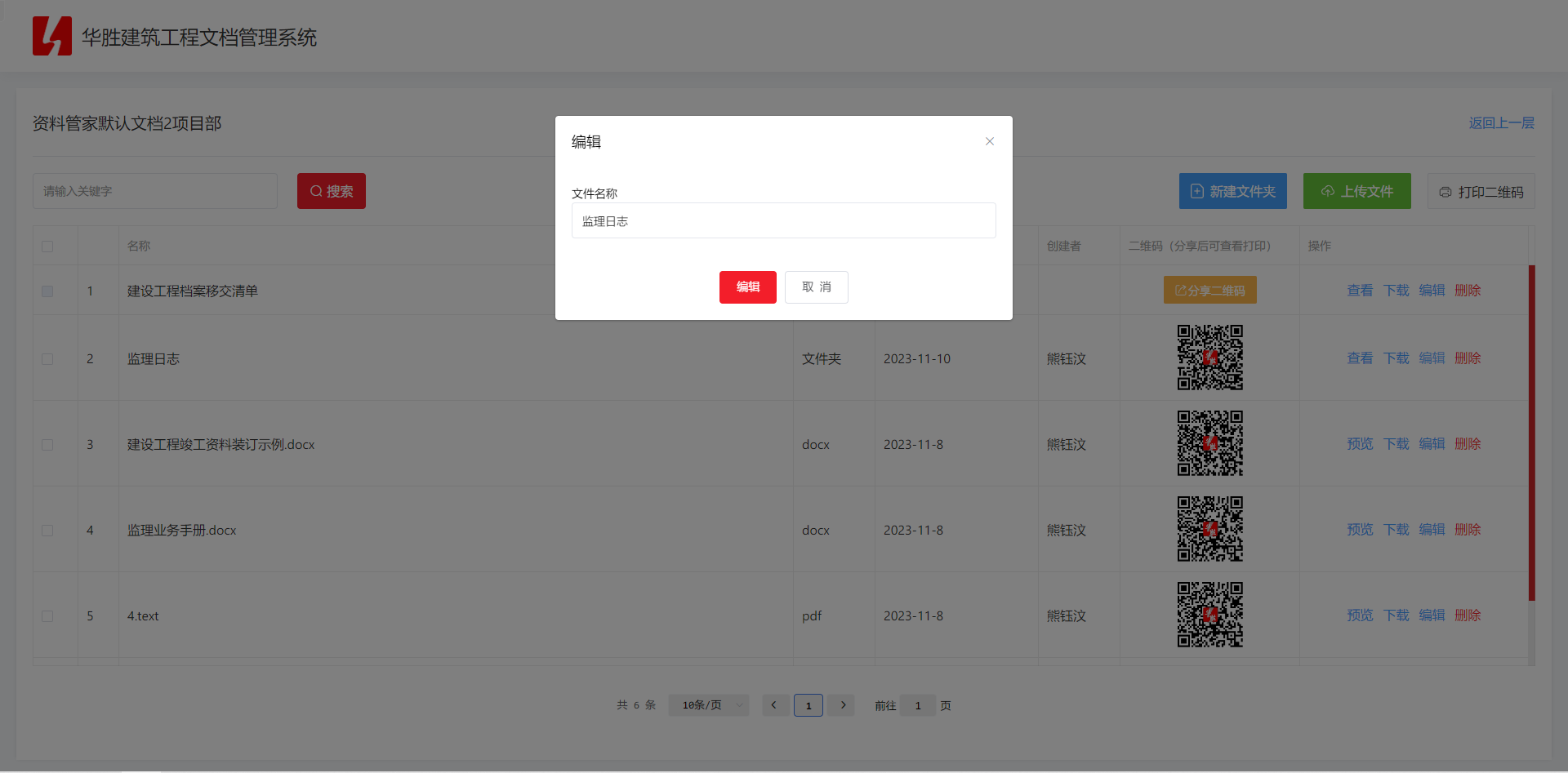The width and height of the screenshot is (1568, 773).
Task: Click 预览 for 建设工程竣工资料装订示例.docx
Action: click(1360, 443)
